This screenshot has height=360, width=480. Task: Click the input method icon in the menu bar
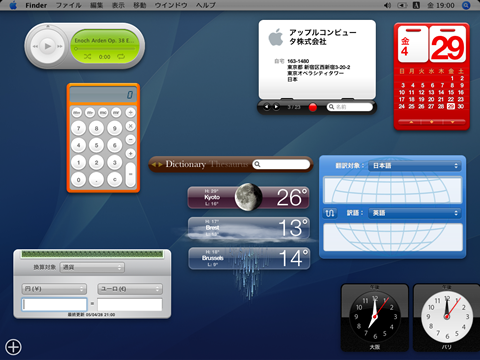pos(416,5)
